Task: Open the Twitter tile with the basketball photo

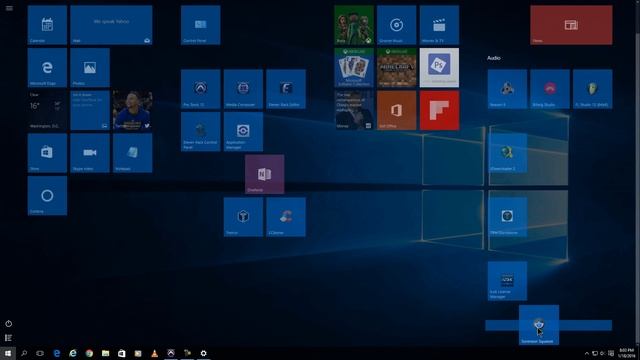Action: coord(133,110)
